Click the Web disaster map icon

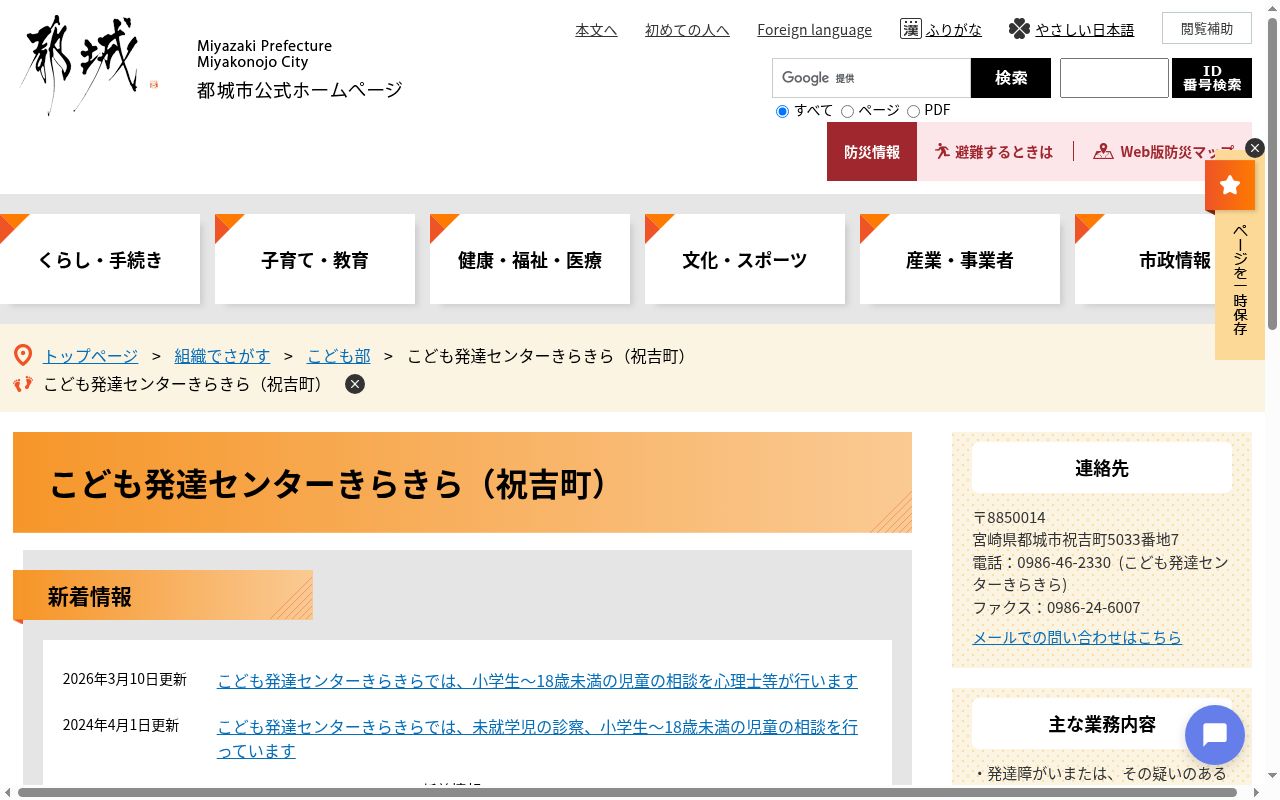coord(1103,151)
